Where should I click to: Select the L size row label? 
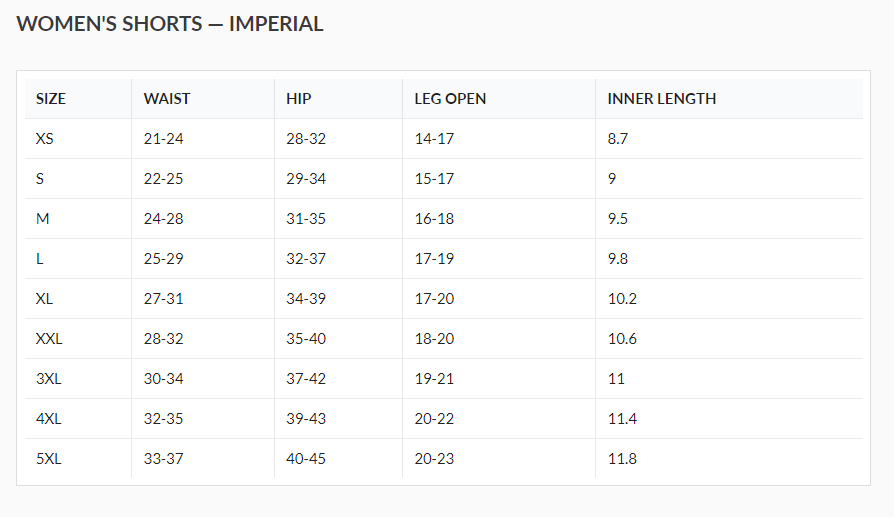point(40,259)
